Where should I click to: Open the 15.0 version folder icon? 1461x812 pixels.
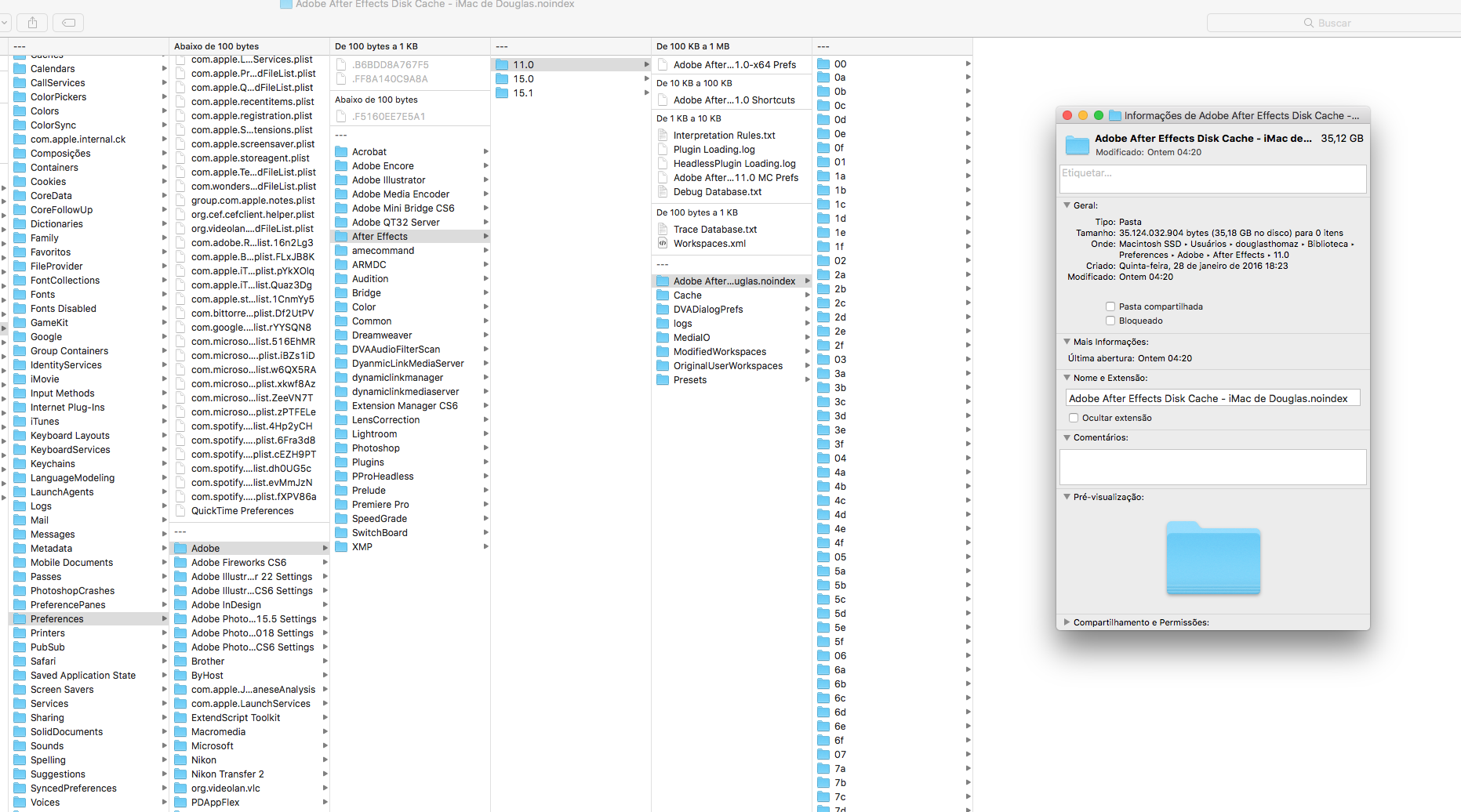pyautogui.click(x=502, y=79)
